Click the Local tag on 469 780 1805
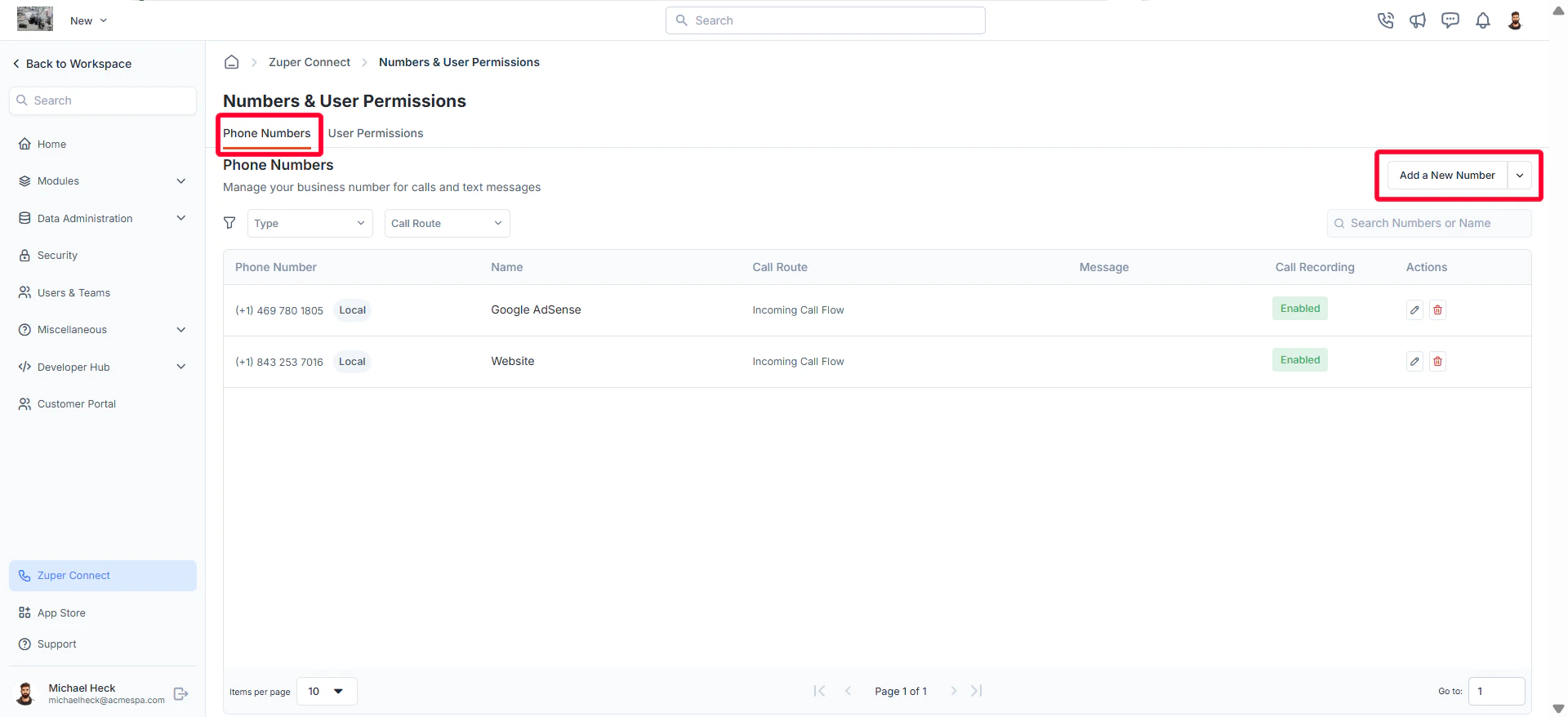The width and height of the screenshot is (1568, 717). pos(352,310)
